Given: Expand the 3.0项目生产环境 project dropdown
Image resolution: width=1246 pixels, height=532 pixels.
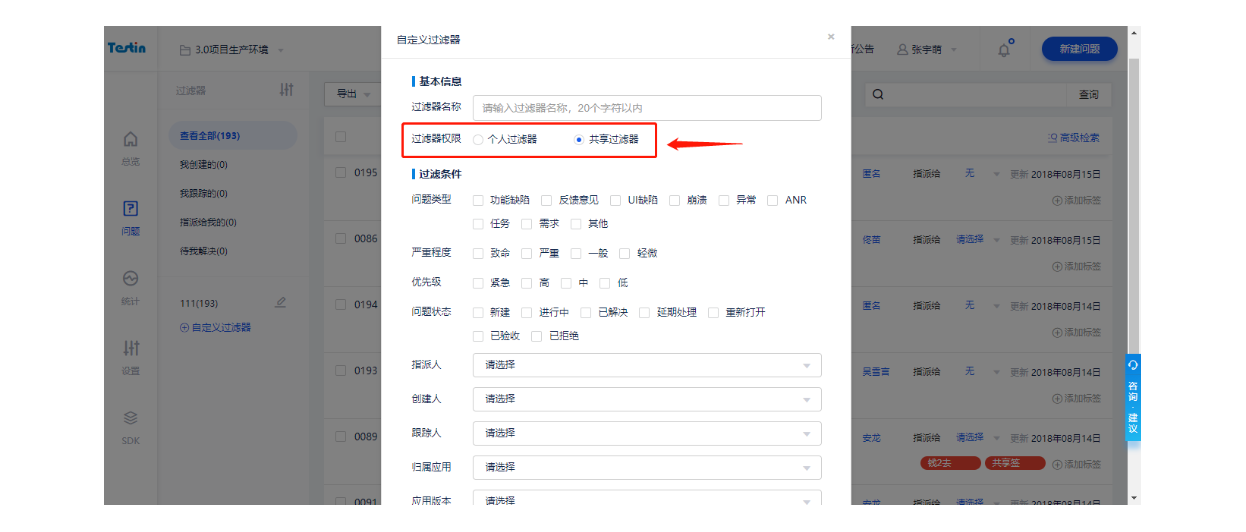Looking at the screenshot, I should (232, 50).
